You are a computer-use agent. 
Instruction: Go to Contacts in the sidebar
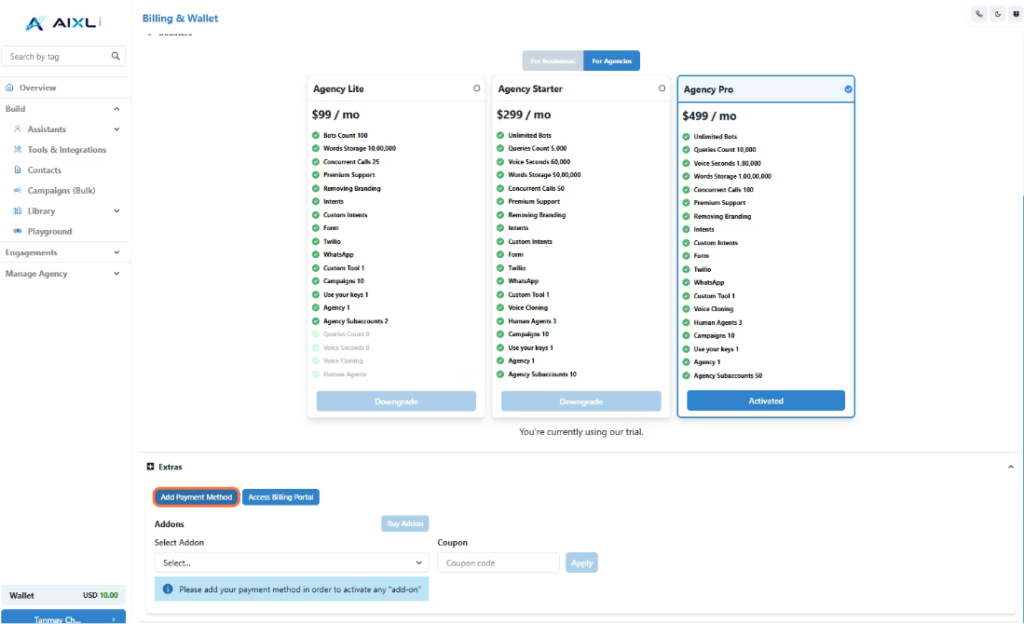pyautogui.click(x=44, y=170)
